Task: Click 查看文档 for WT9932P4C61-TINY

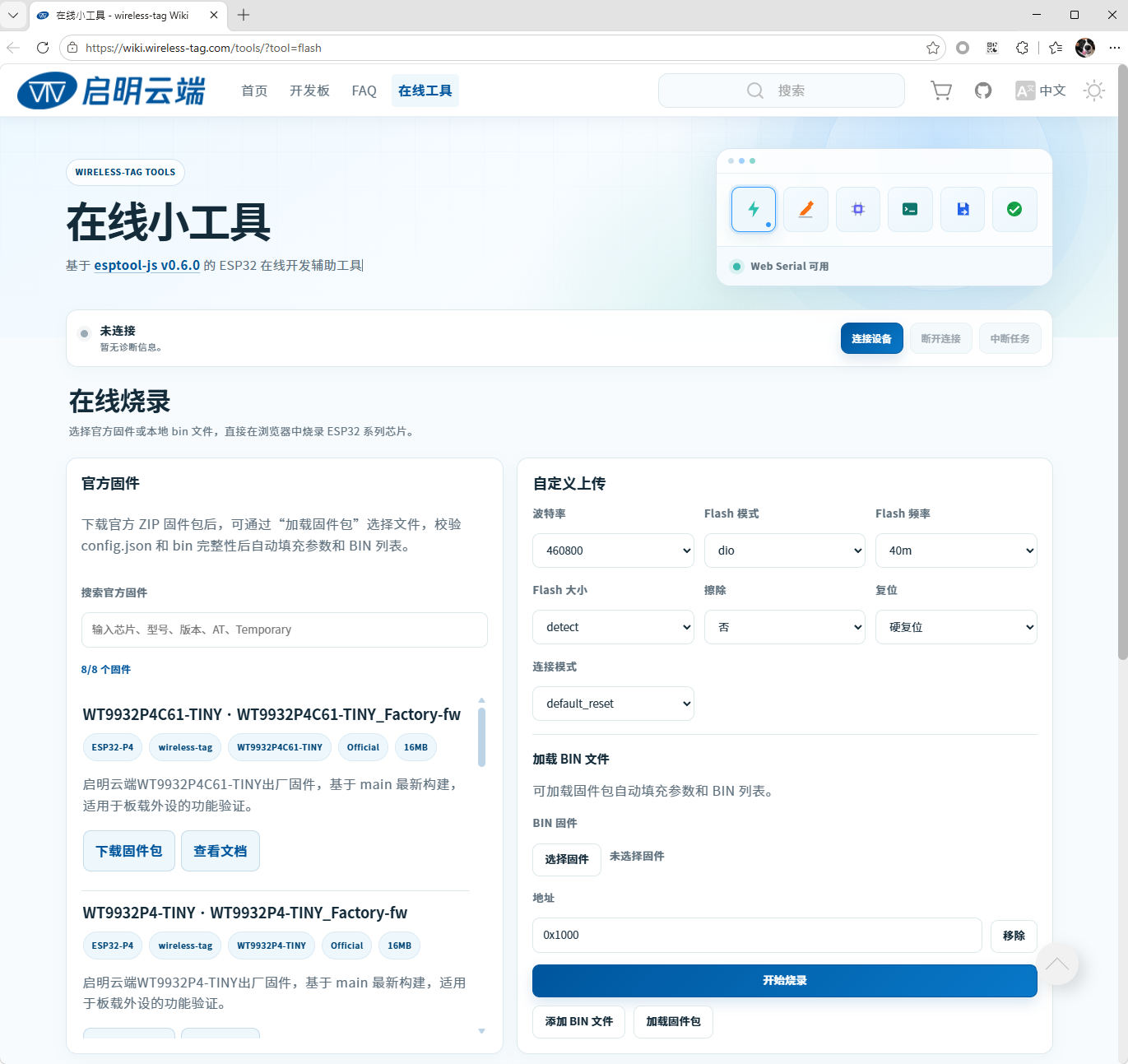Action: tap(220, 851)
